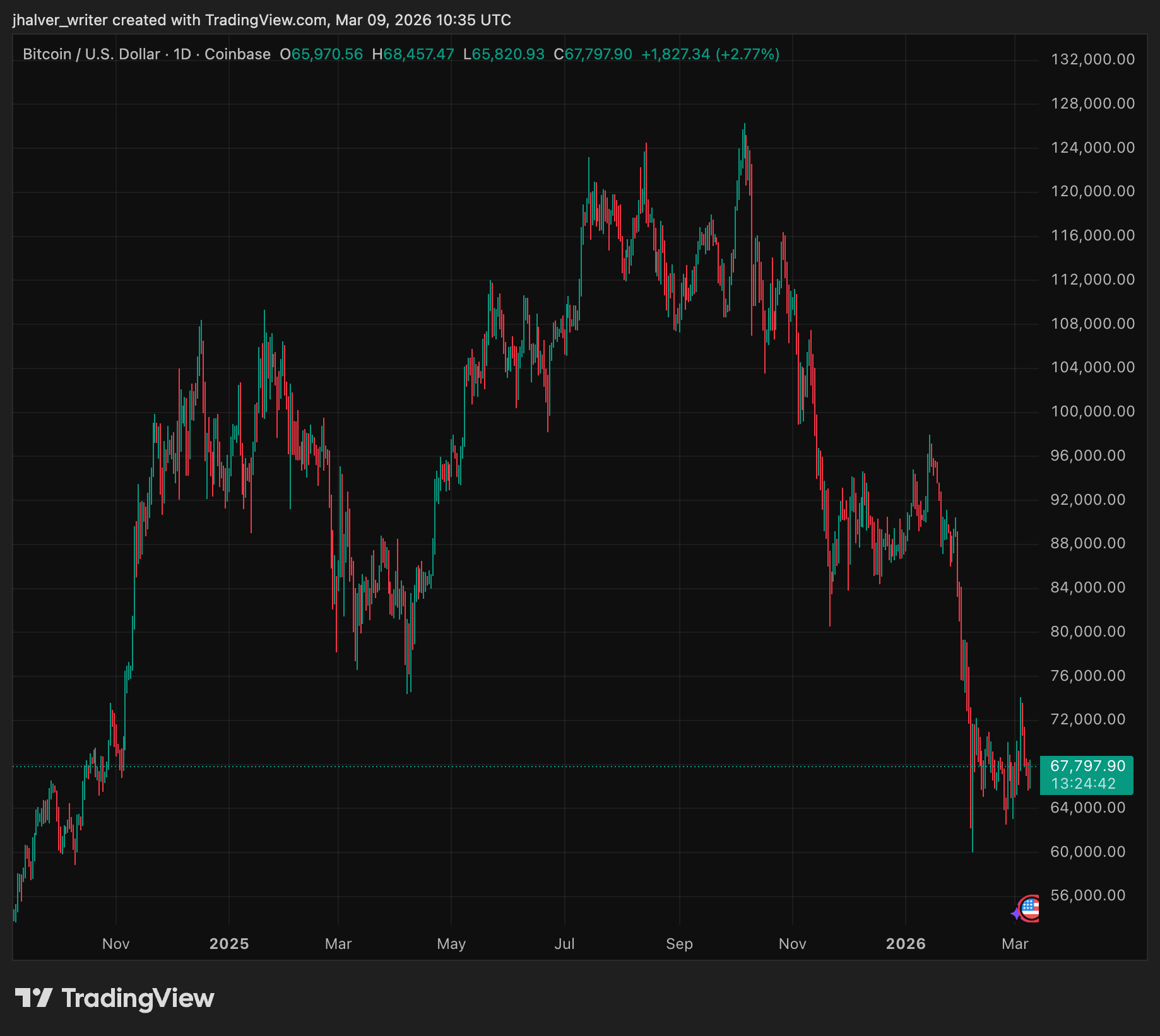Select the low value L65,820.93
The height and width of the screenshot is (1036, 1160).
pyautogui.click(x=504, y=54)
